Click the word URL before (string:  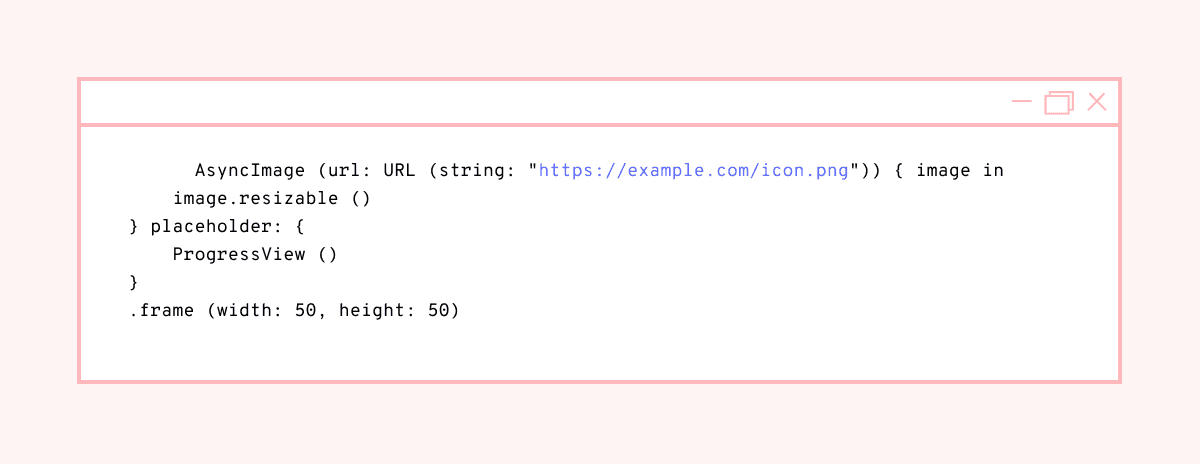[399, 170]
